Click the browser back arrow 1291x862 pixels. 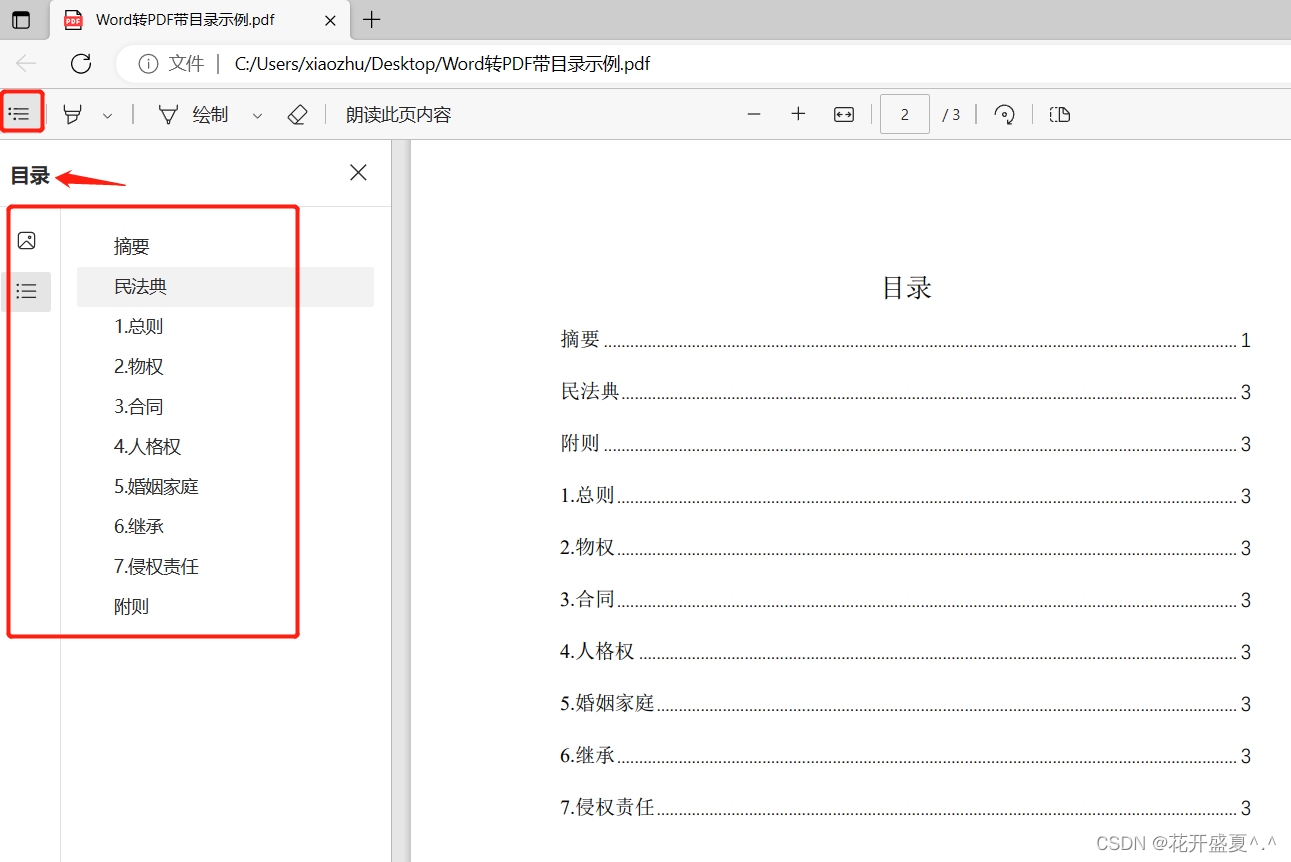tap(26, 63)
